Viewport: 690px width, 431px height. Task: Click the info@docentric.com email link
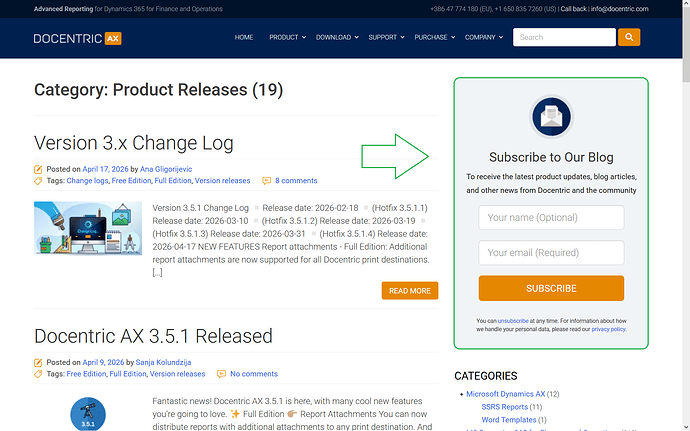[x=619, y=9]
